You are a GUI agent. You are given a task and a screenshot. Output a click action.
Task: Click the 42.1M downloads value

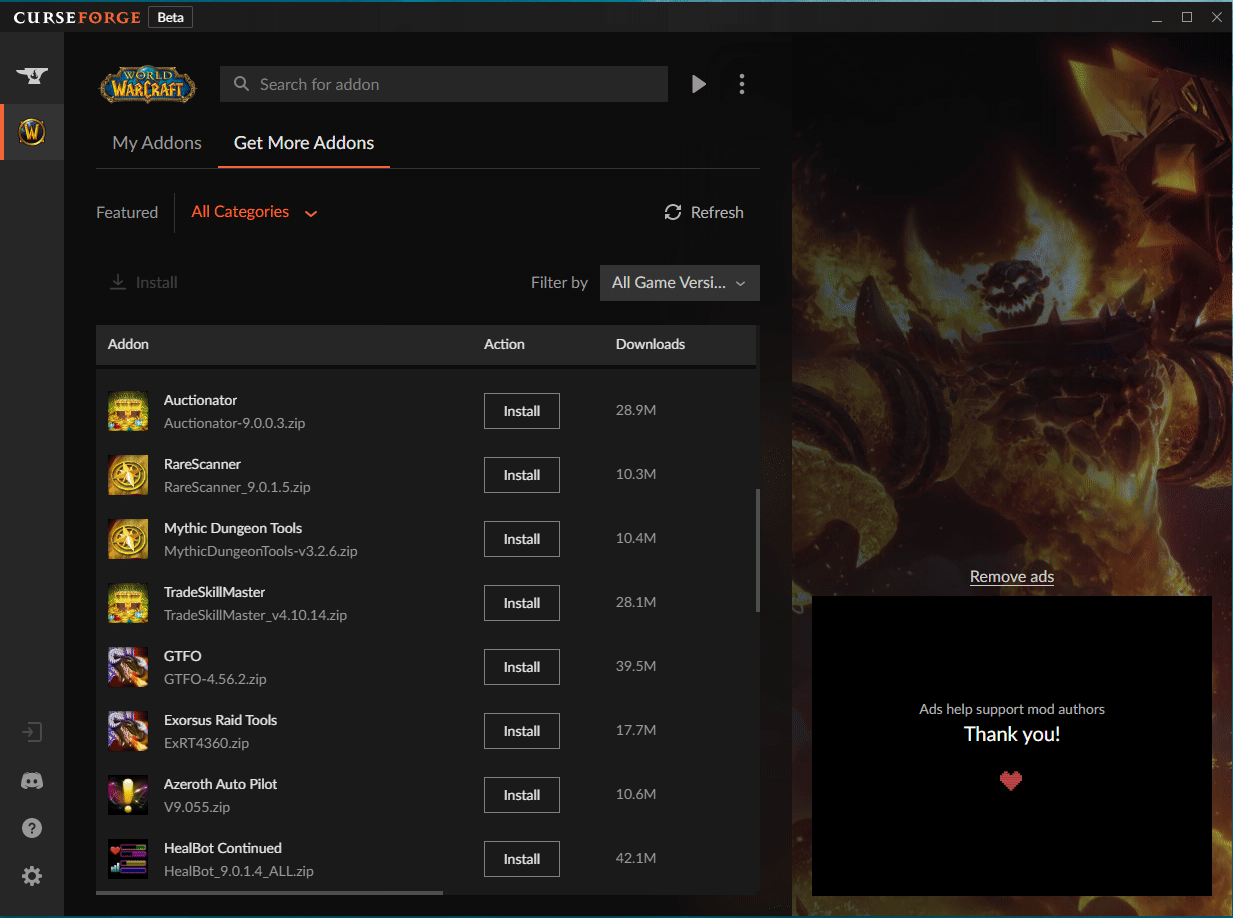[636, 858]
